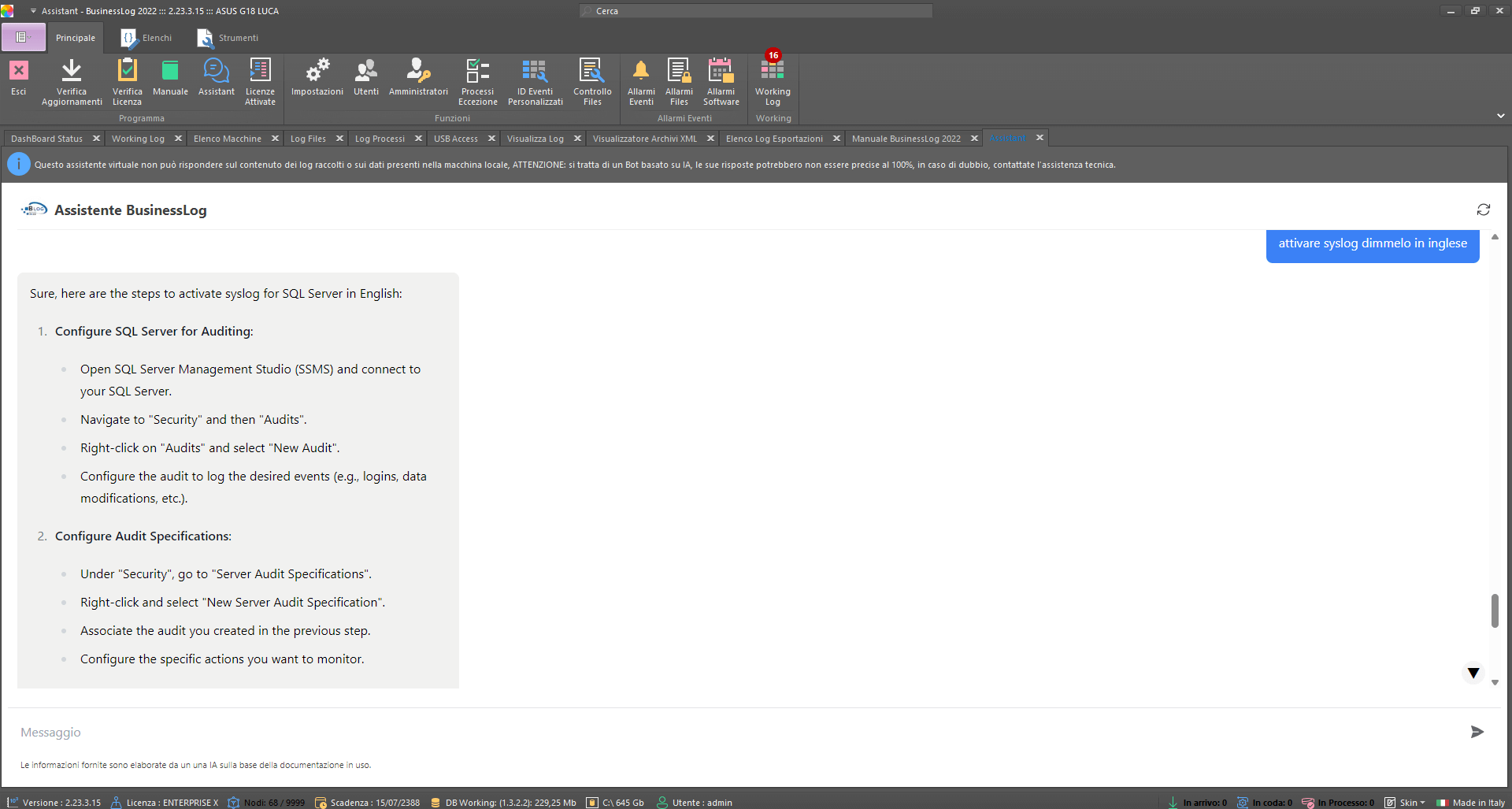
Task: Click scrollbar up arrow in chat
Action: coord(1495,236)
